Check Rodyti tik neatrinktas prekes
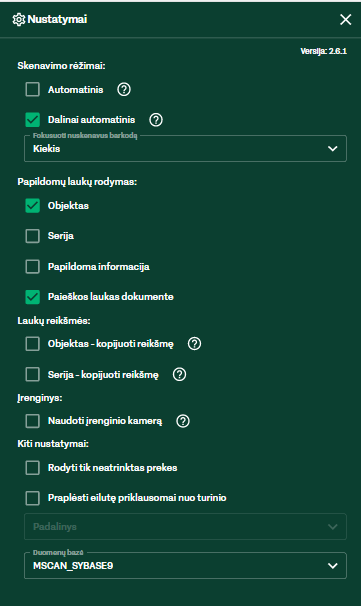361x606 pixels. (x=32, y=468)
